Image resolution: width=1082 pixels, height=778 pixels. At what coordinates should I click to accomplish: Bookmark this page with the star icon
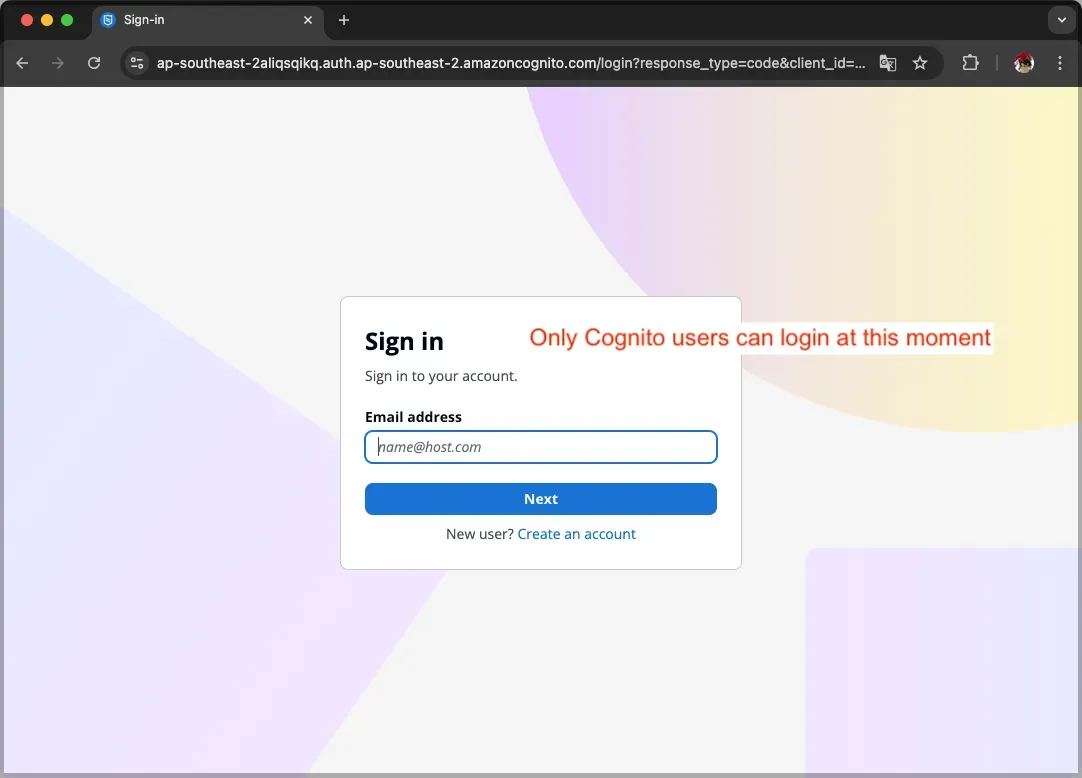920,63
